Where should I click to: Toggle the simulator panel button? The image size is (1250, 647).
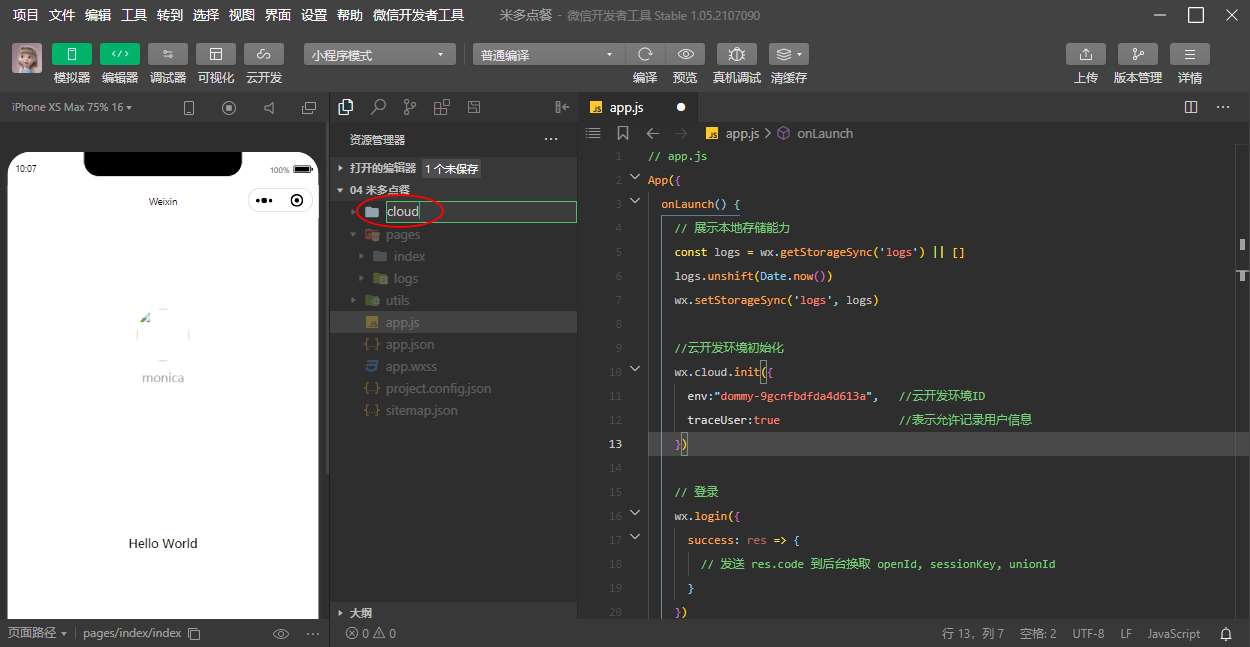click(71, 54)
